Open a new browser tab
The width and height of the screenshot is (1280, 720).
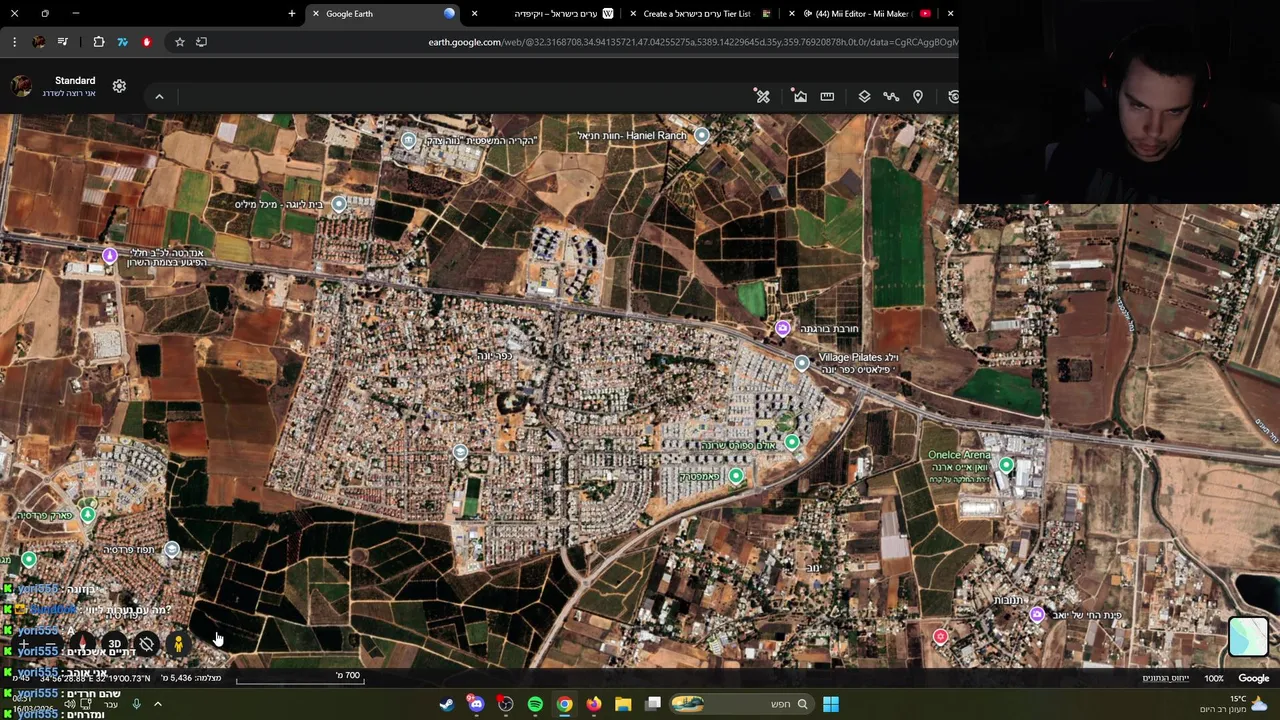[x=292, y=14]
